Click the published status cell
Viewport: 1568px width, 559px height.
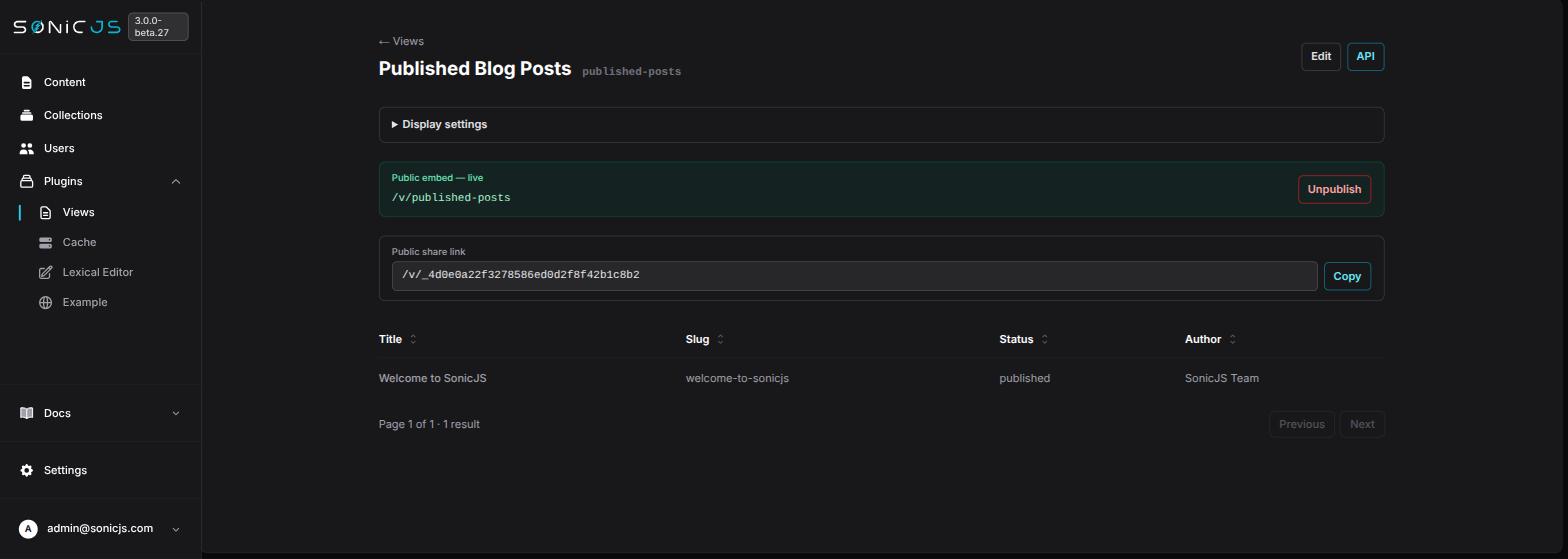pos(1025,378)
